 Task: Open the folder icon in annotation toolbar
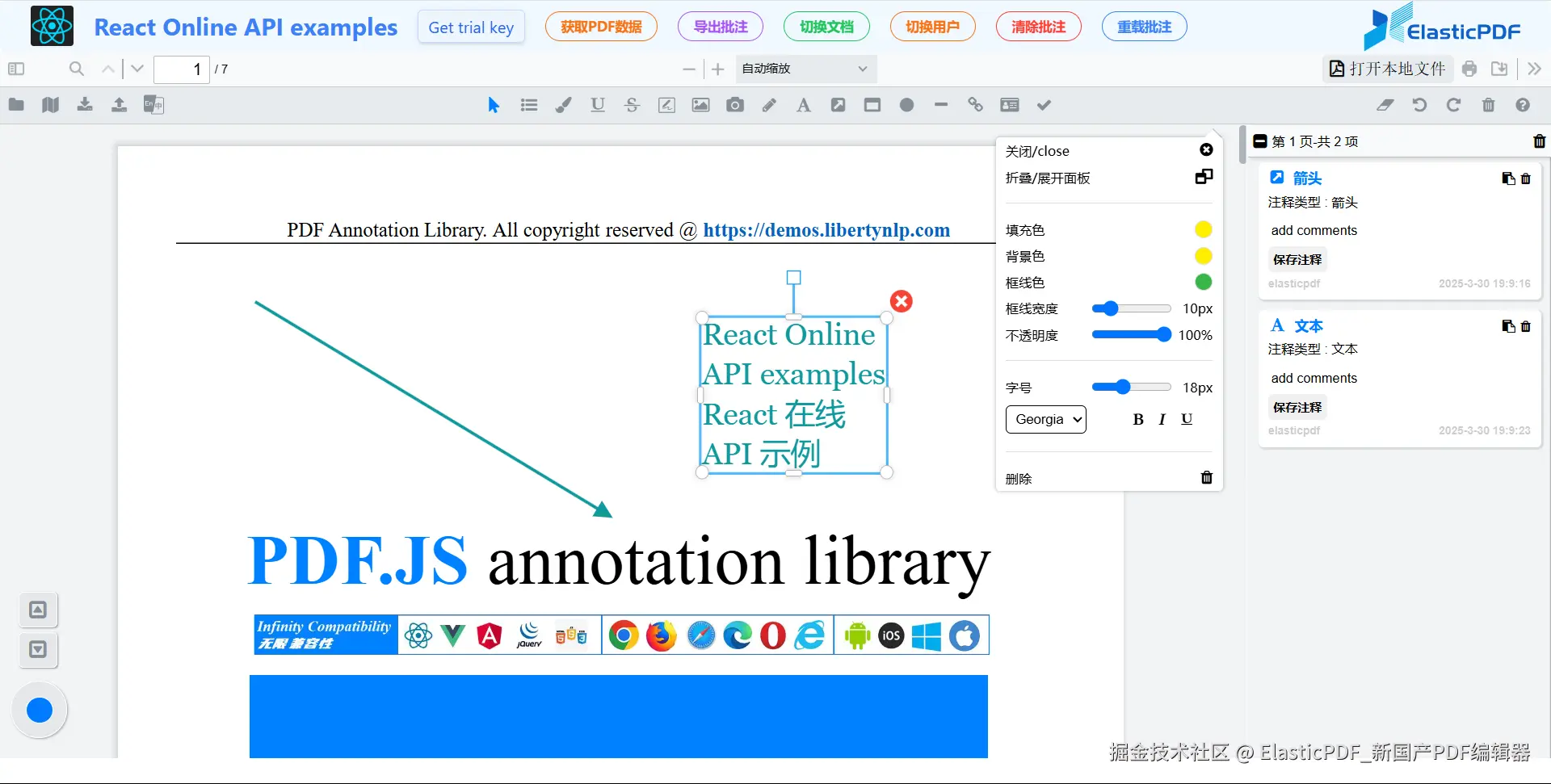pos(16,104)
